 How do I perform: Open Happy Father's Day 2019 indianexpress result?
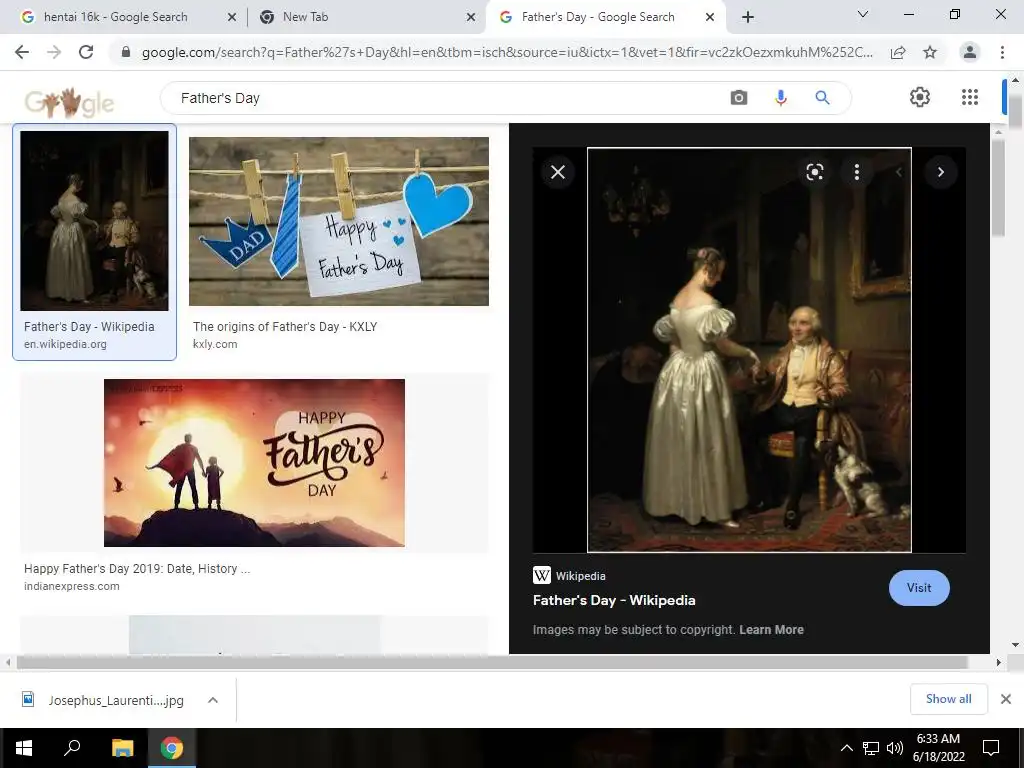click(x=137, y=568)
